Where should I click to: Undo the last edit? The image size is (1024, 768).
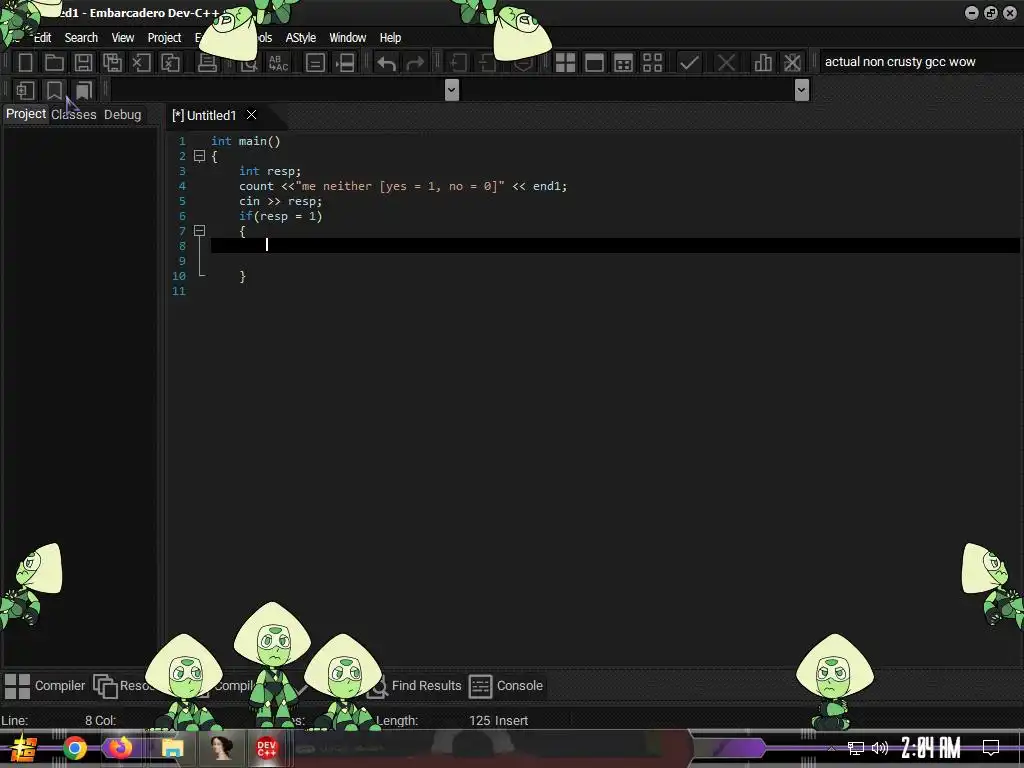click(x=387, y=63)
